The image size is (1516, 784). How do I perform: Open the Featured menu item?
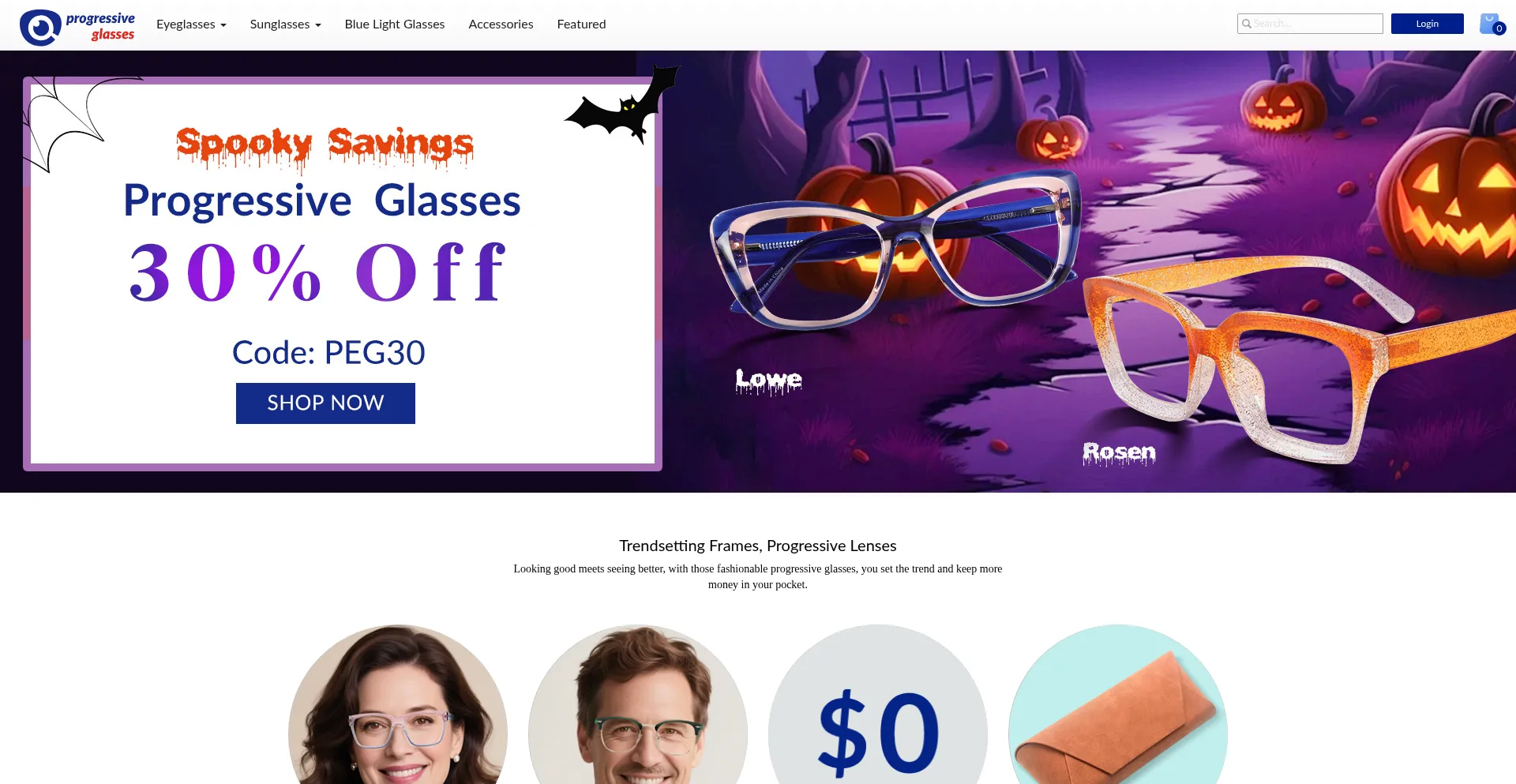(x=581, y=24)
